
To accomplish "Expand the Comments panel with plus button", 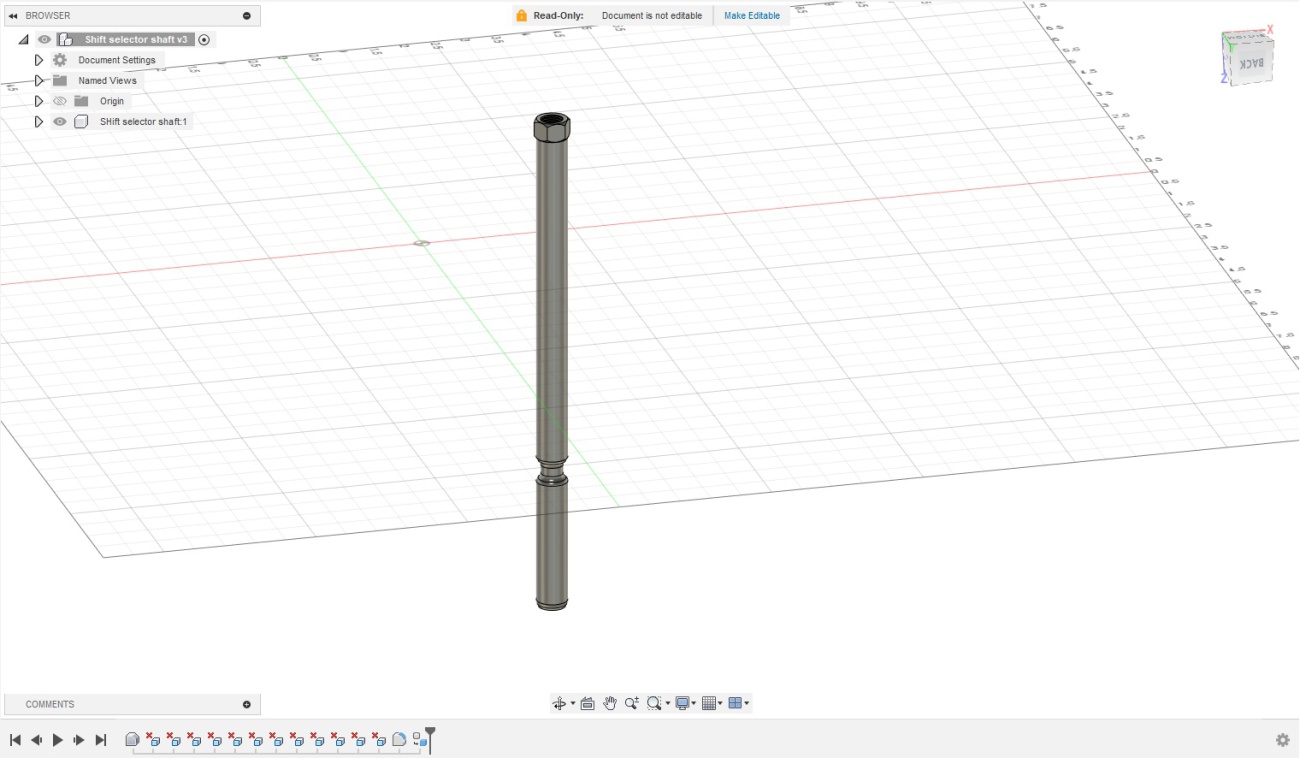I will 247,704.
